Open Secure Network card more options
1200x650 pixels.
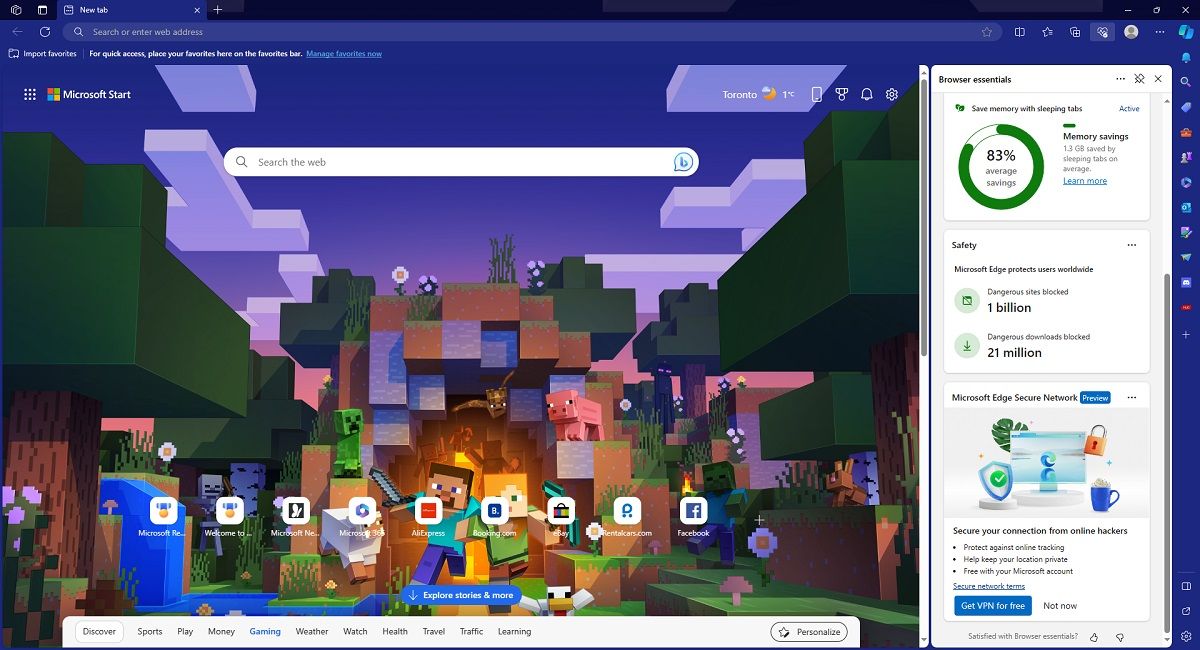(x=1131, y=398)
